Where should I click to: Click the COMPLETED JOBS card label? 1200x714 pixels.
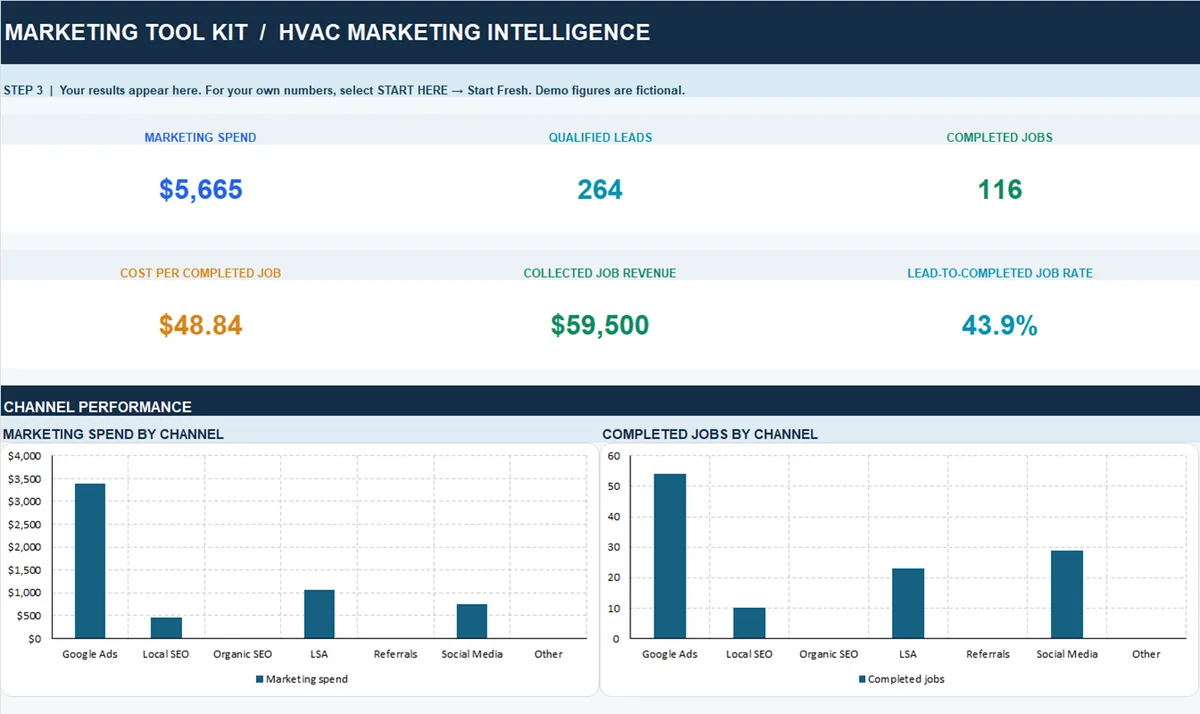coord(1000,137)
